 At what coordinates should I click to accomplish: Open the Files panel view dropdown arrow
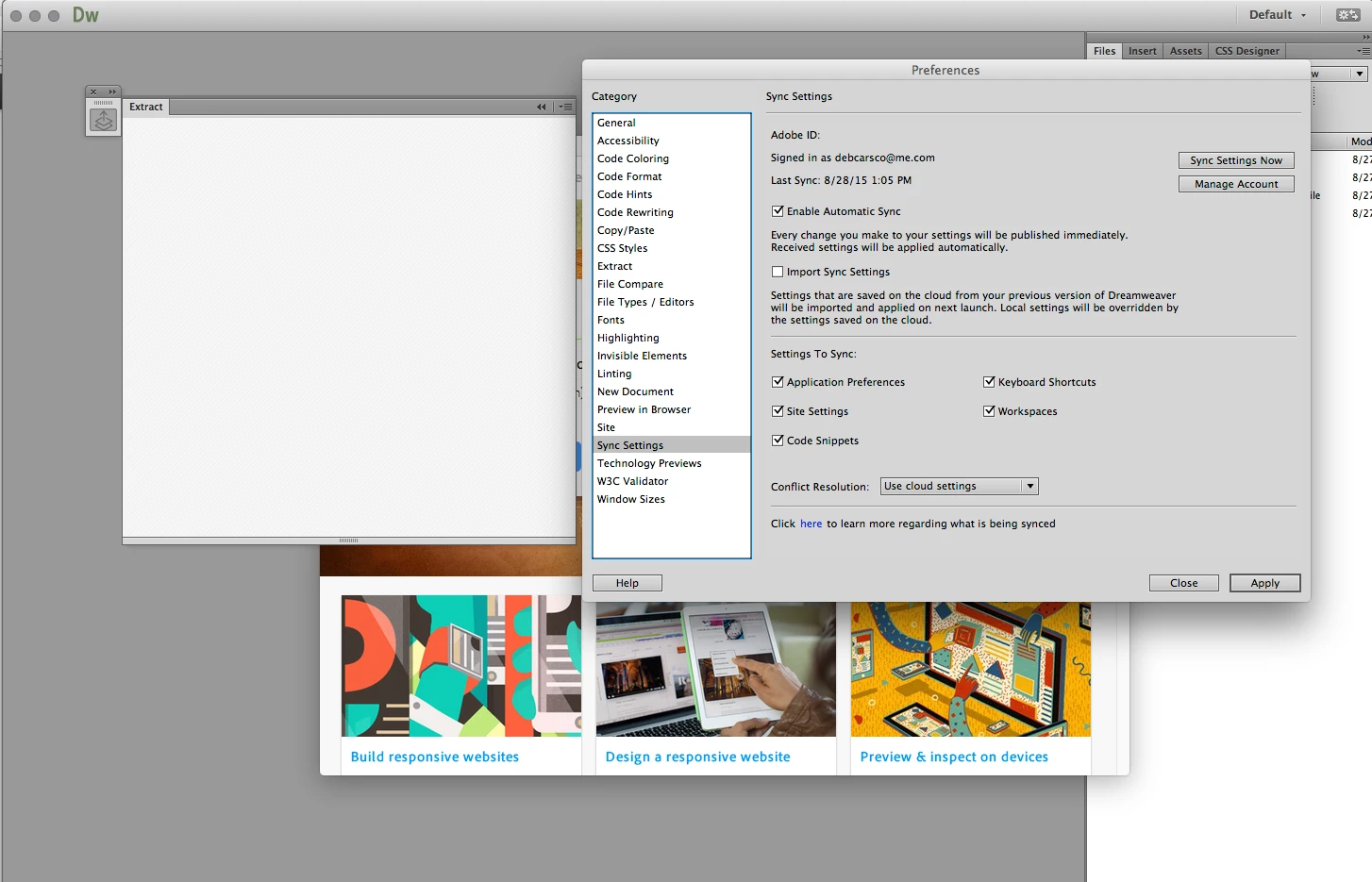(1360, 74)
